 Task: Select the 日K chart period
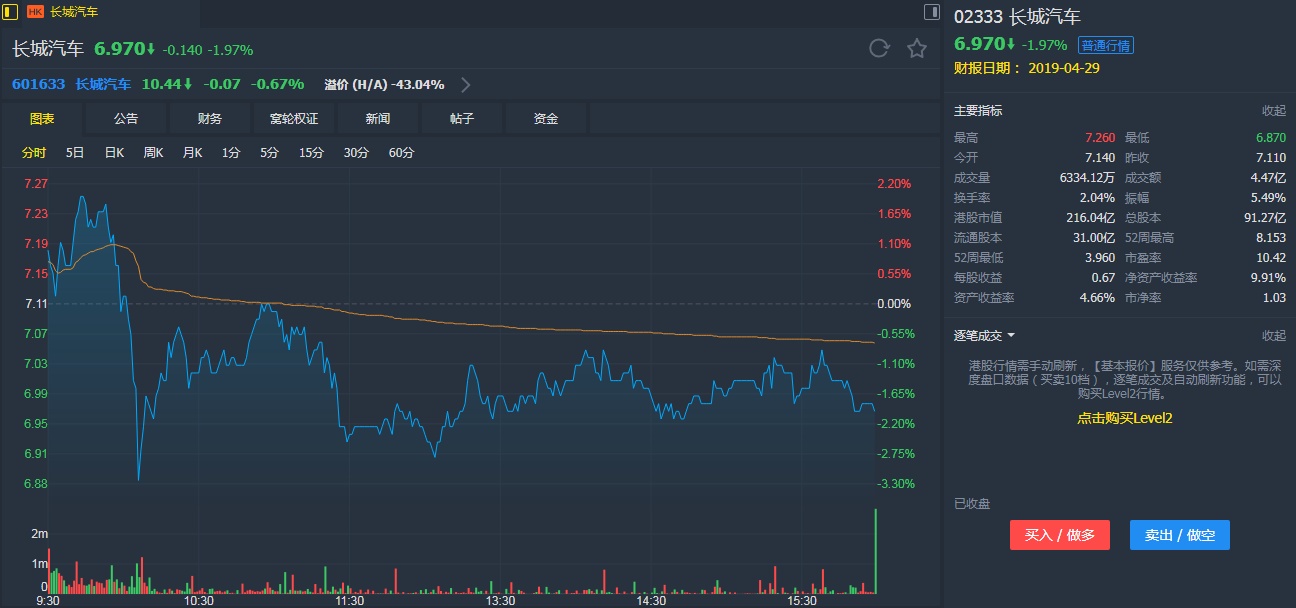(114, 153)
